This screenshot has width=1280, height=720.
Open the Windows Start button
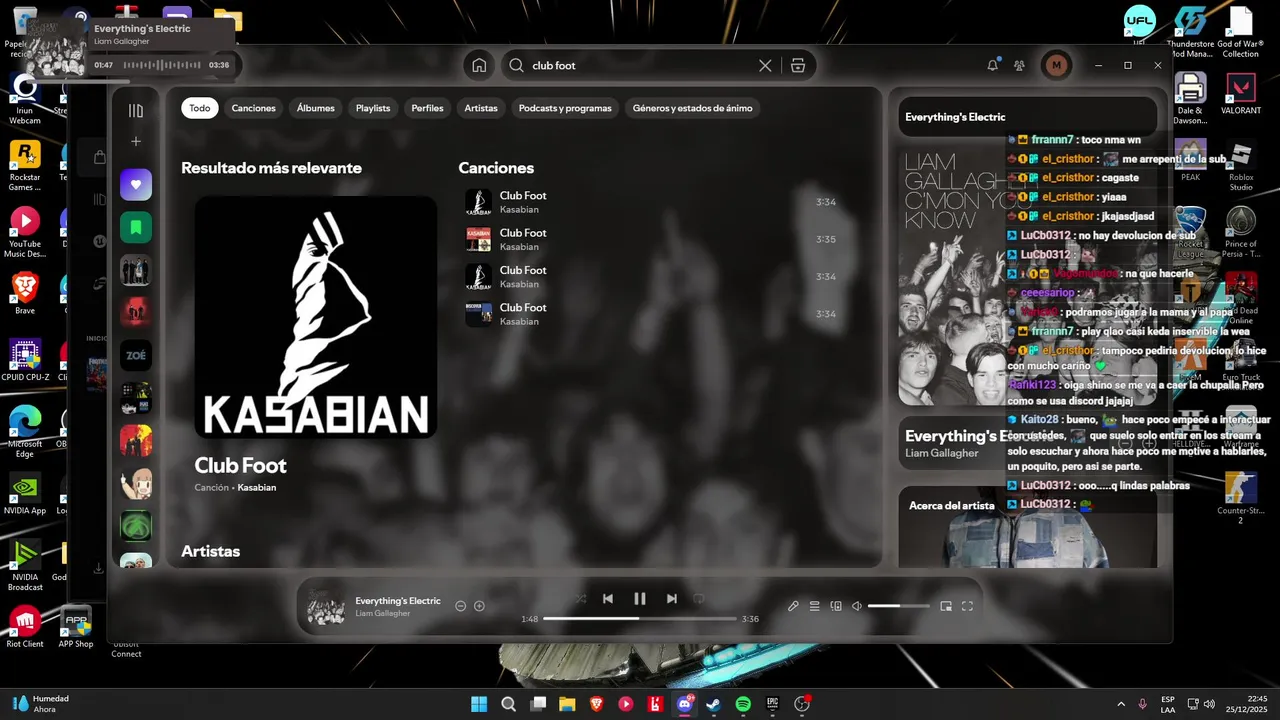(479, 704)
